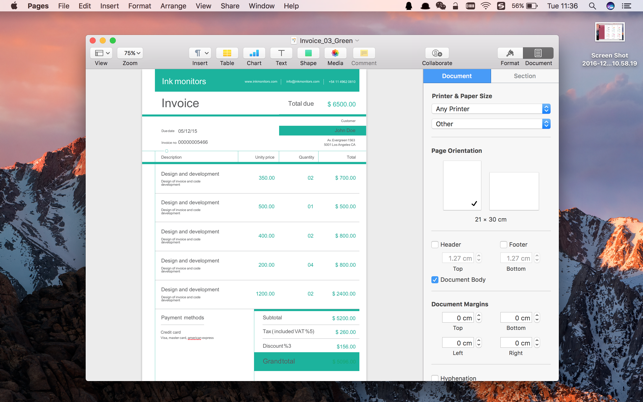643x402 pixels.
Task: Toggle the Hyphenation checkbox
Action: click(x=435, y=378)
